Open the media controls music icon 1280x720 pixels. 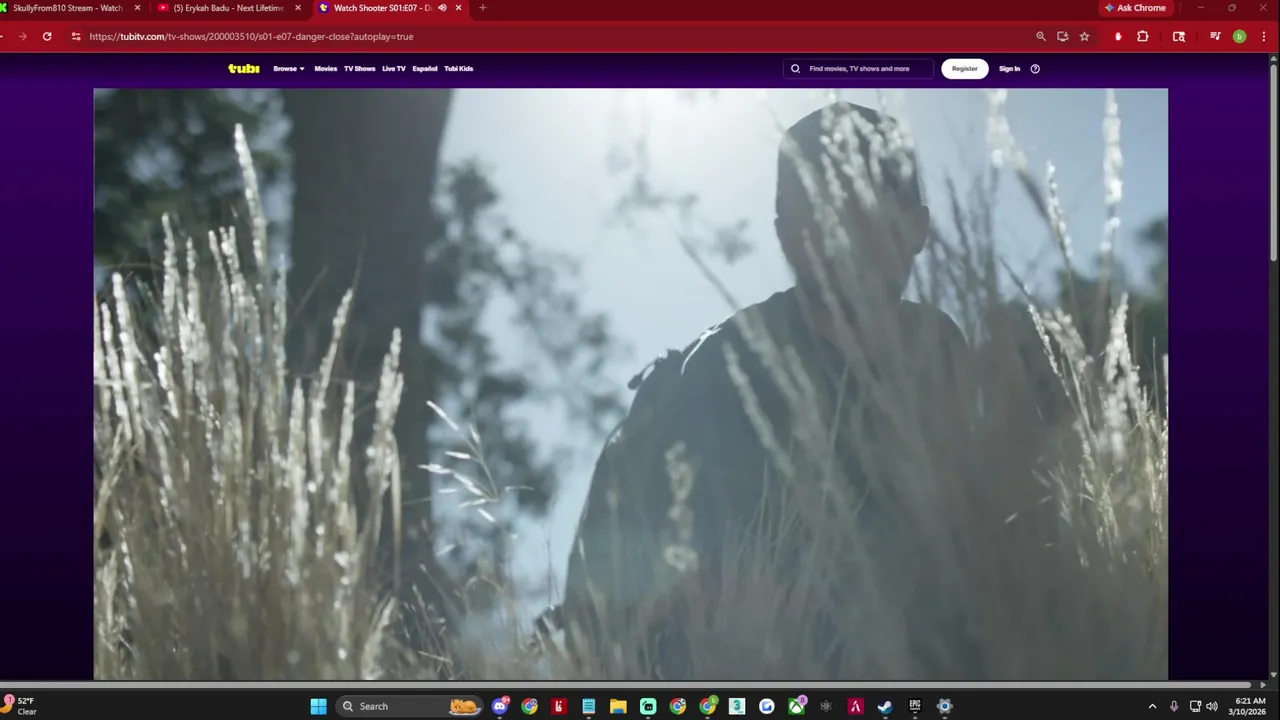click(1215, 36)
